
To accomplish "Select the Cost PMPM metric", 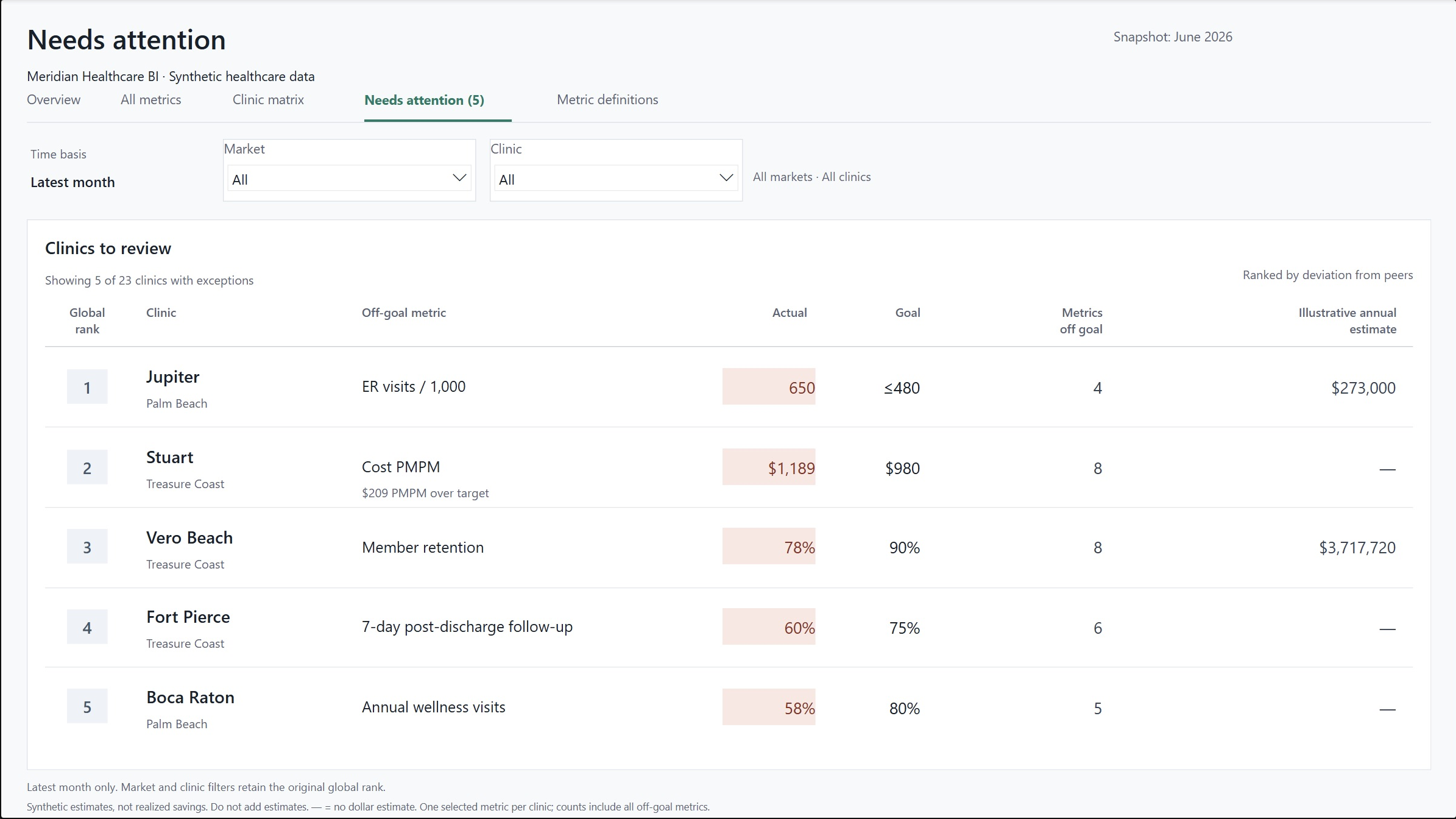I will [x=401, y=467].
